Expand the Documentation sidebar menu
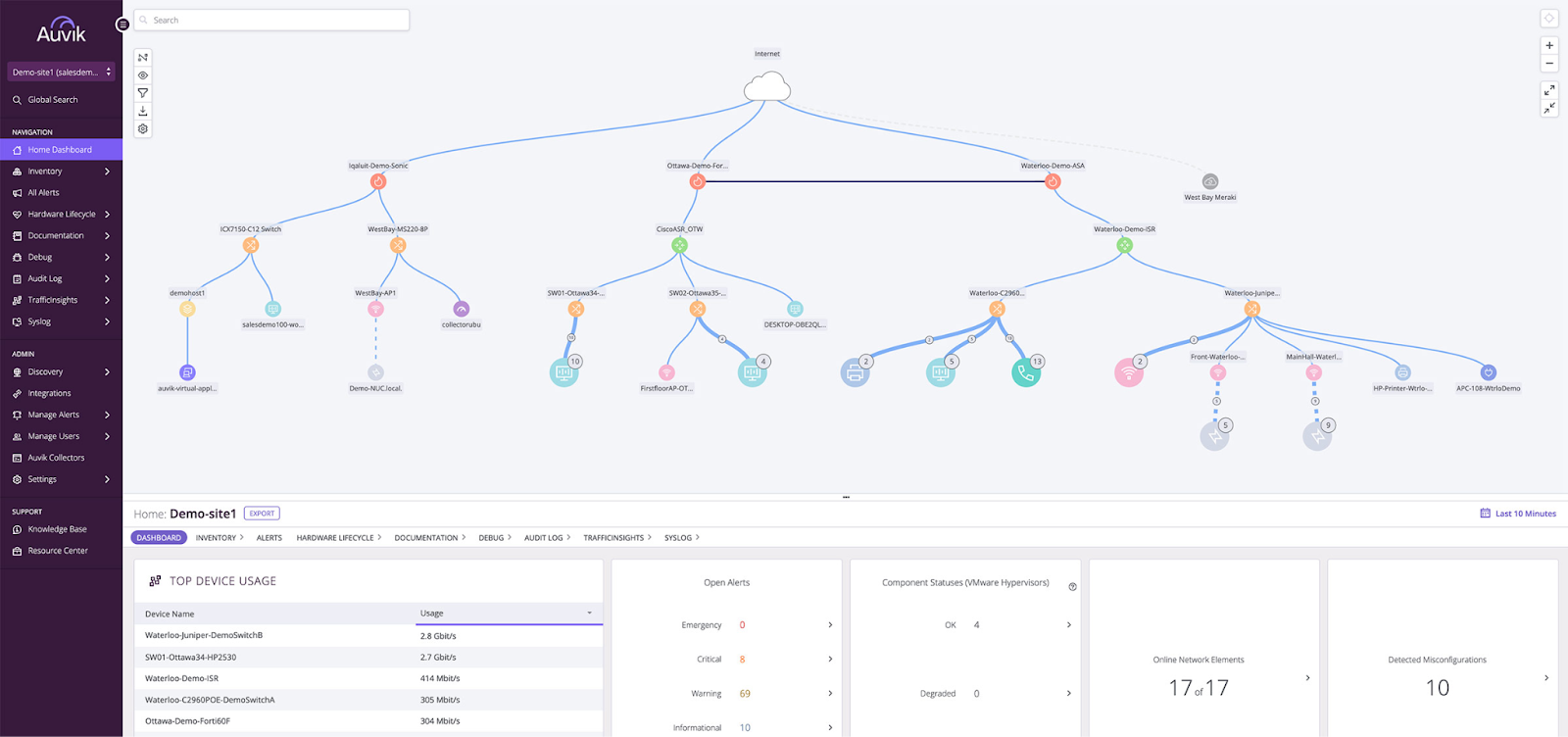Viewport: 1568px width, 737px height. (x=61, y=236)
